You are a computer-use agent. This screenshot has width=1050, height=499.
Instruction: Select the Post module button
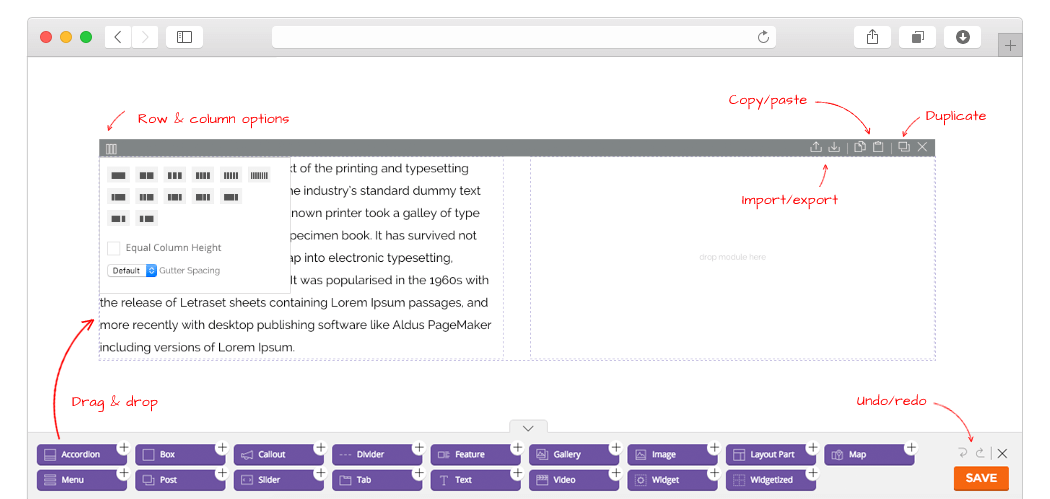pos(180,480)
